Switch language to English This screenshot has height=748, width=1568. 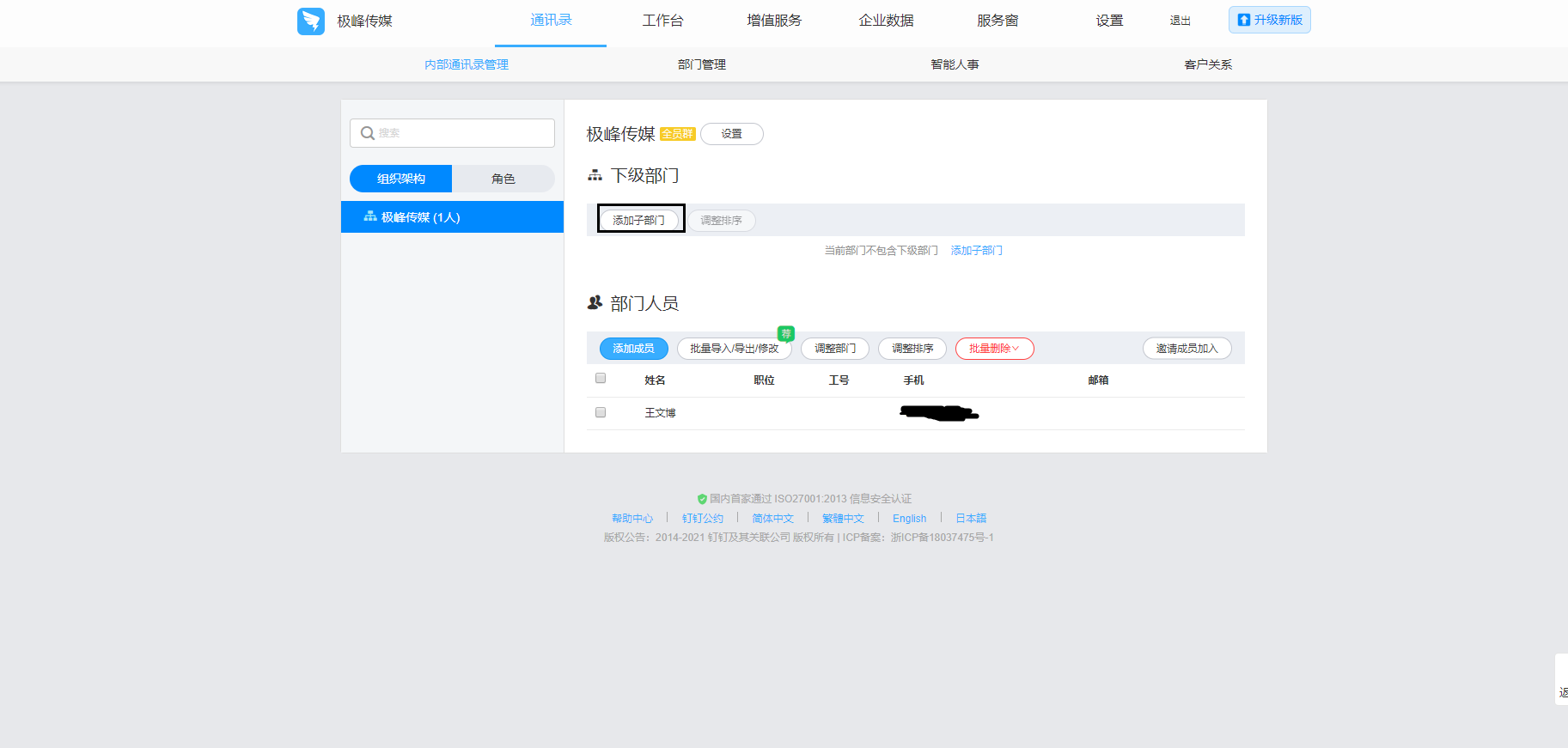(x=909, y=519)
